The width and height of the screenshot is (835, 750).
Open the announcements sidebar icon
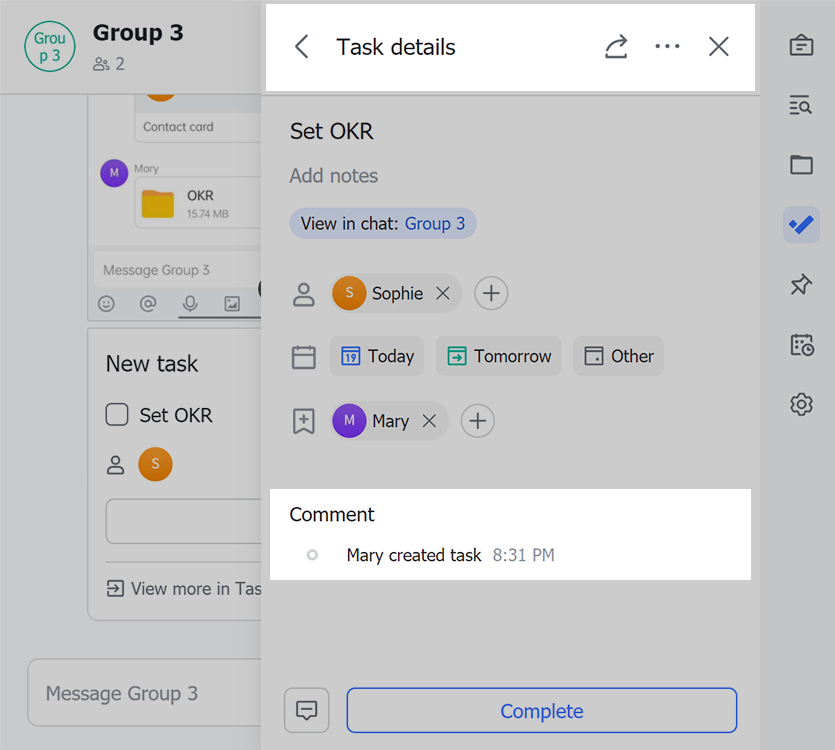tap(801, 45)
